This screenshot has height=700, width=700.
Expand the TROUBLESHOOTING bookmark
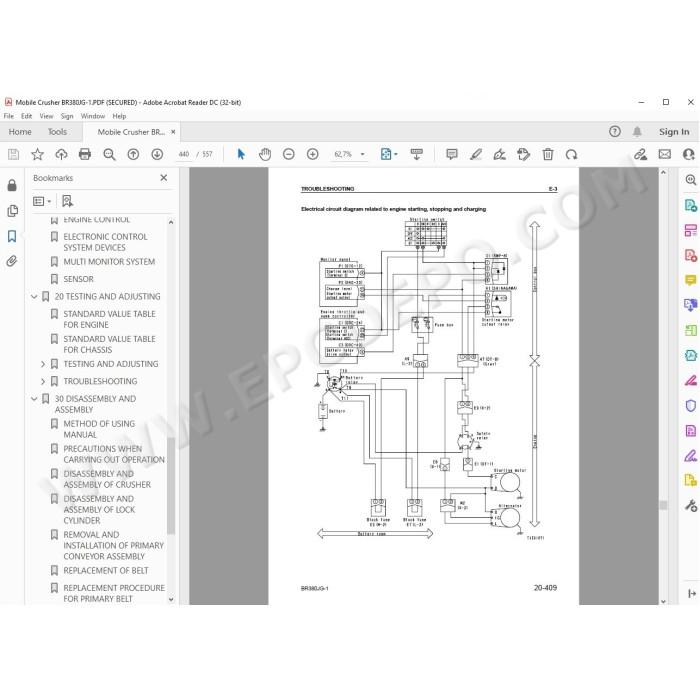pos(43,381)
